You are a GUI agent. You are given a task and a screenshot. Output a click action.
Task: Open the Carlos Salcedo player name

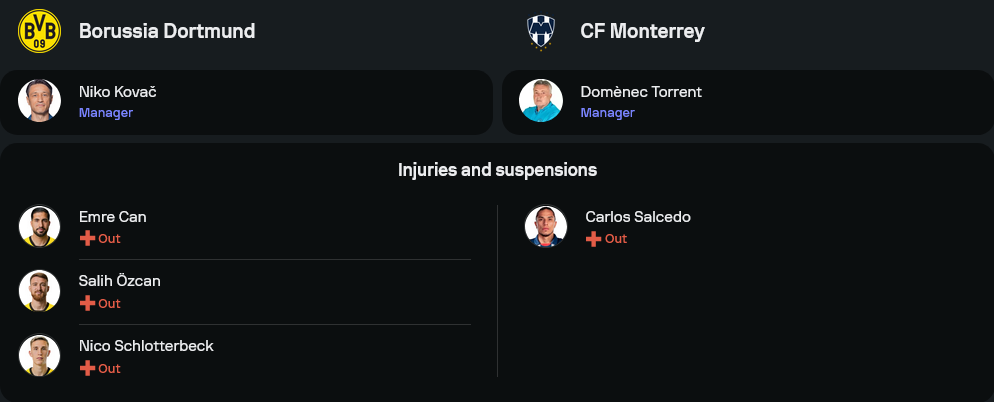point(638,217)
